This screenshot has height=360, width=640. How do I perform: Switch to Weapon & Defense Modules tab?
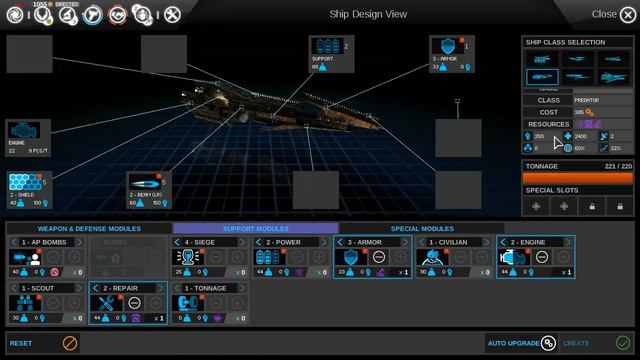click(x=89, y=229)
